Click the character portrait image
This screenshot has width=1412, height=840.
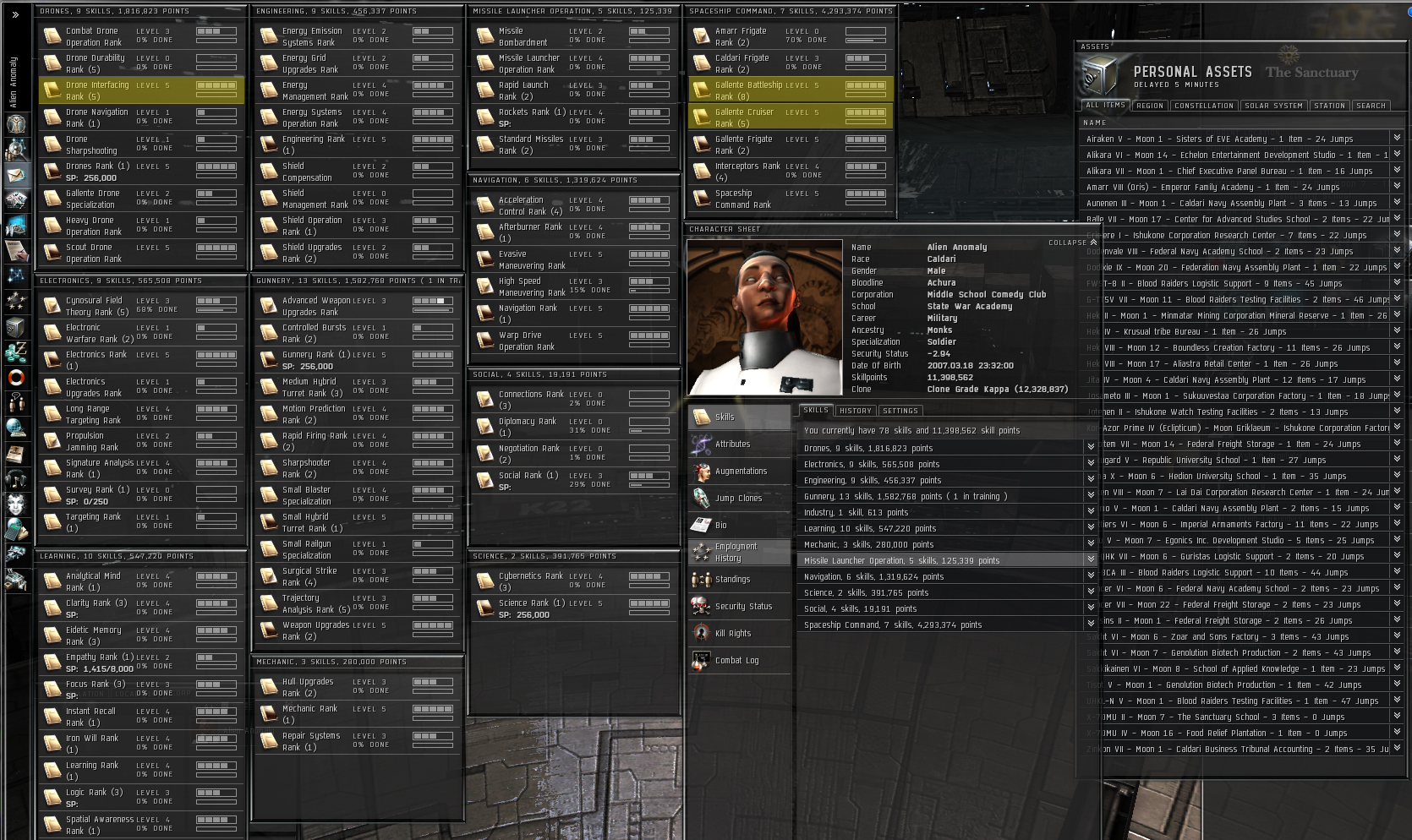pyautogui.click(x=764, y=318)
